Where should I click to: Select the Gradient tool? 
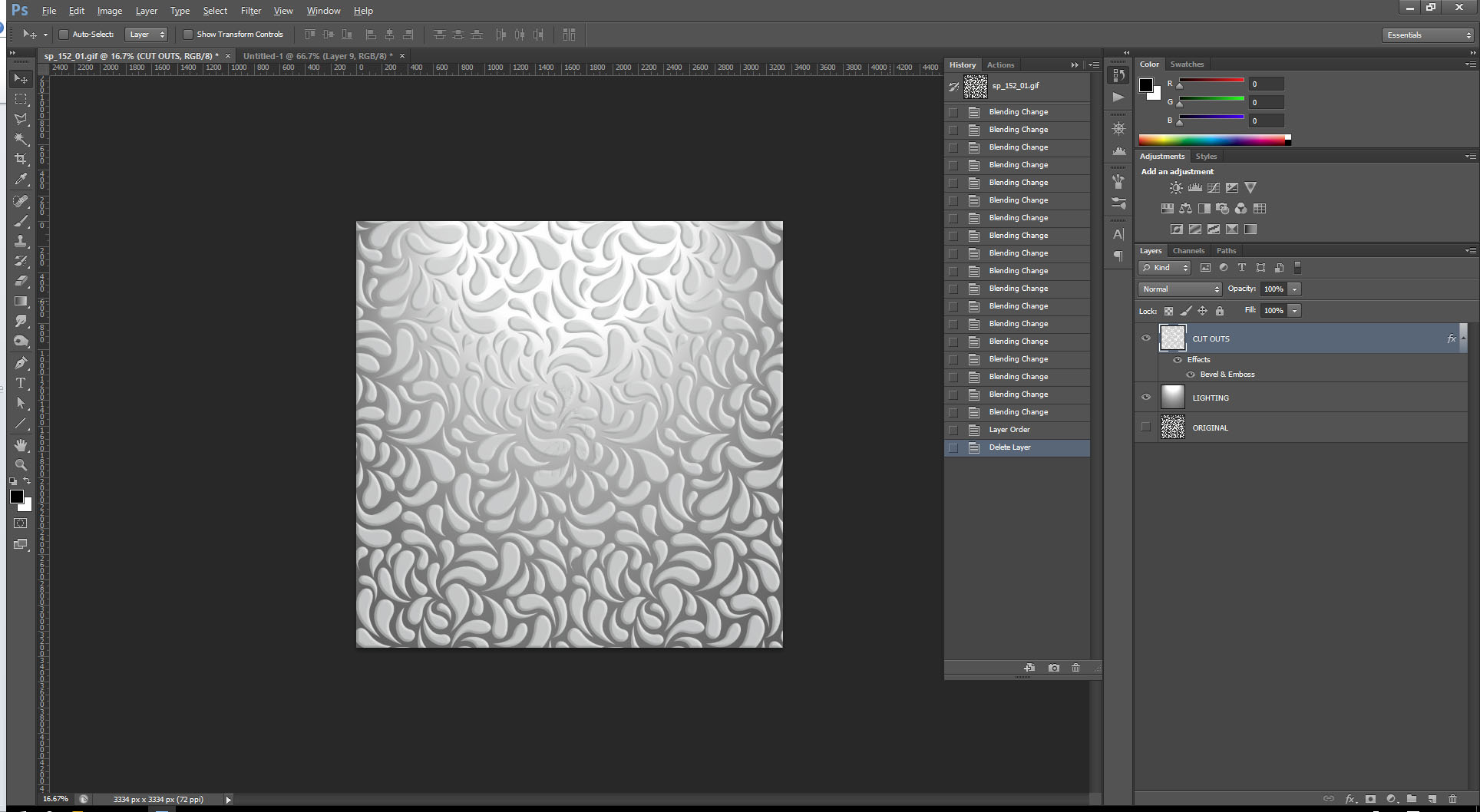(21, 301)
